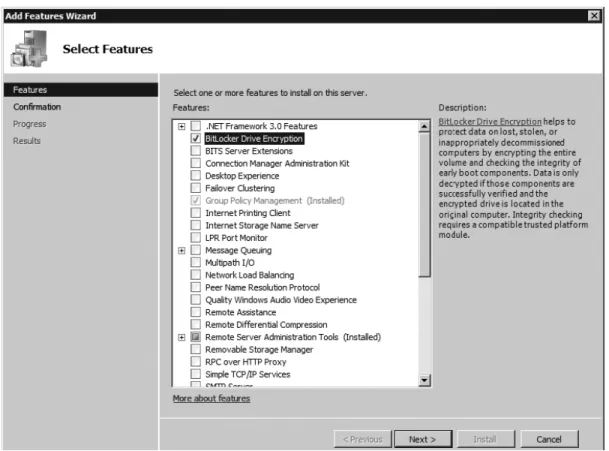
Task: Select Failover Clustering item text
Action: (240, 188)
